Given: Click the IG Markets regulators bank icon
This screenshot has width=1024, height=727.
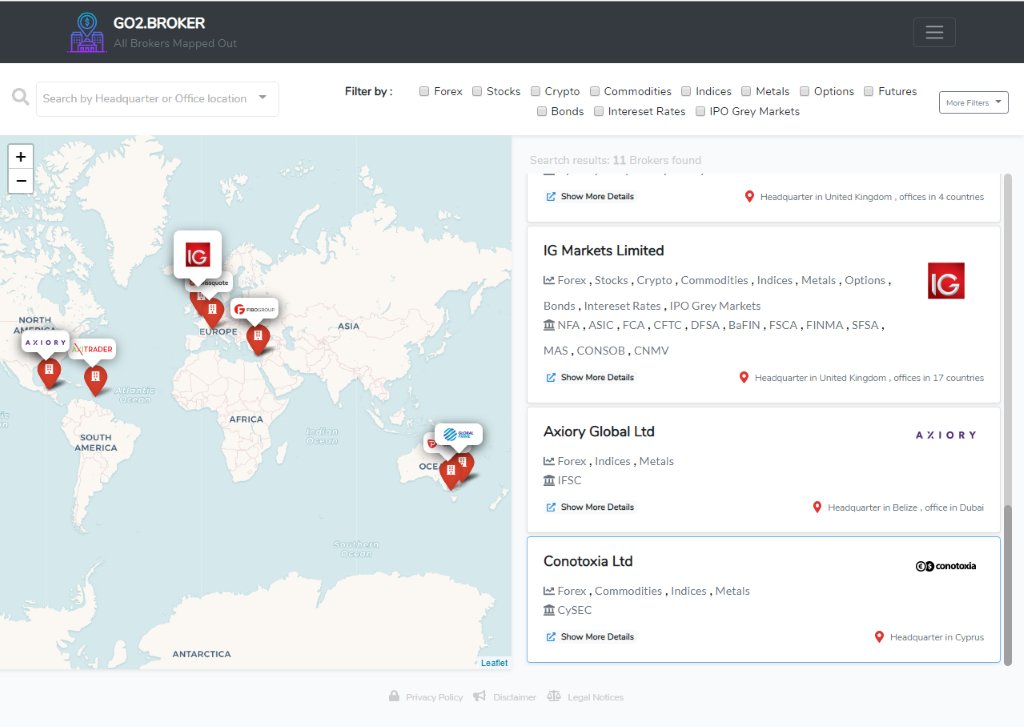Looking at the screenshot, I should pos(549,325).
